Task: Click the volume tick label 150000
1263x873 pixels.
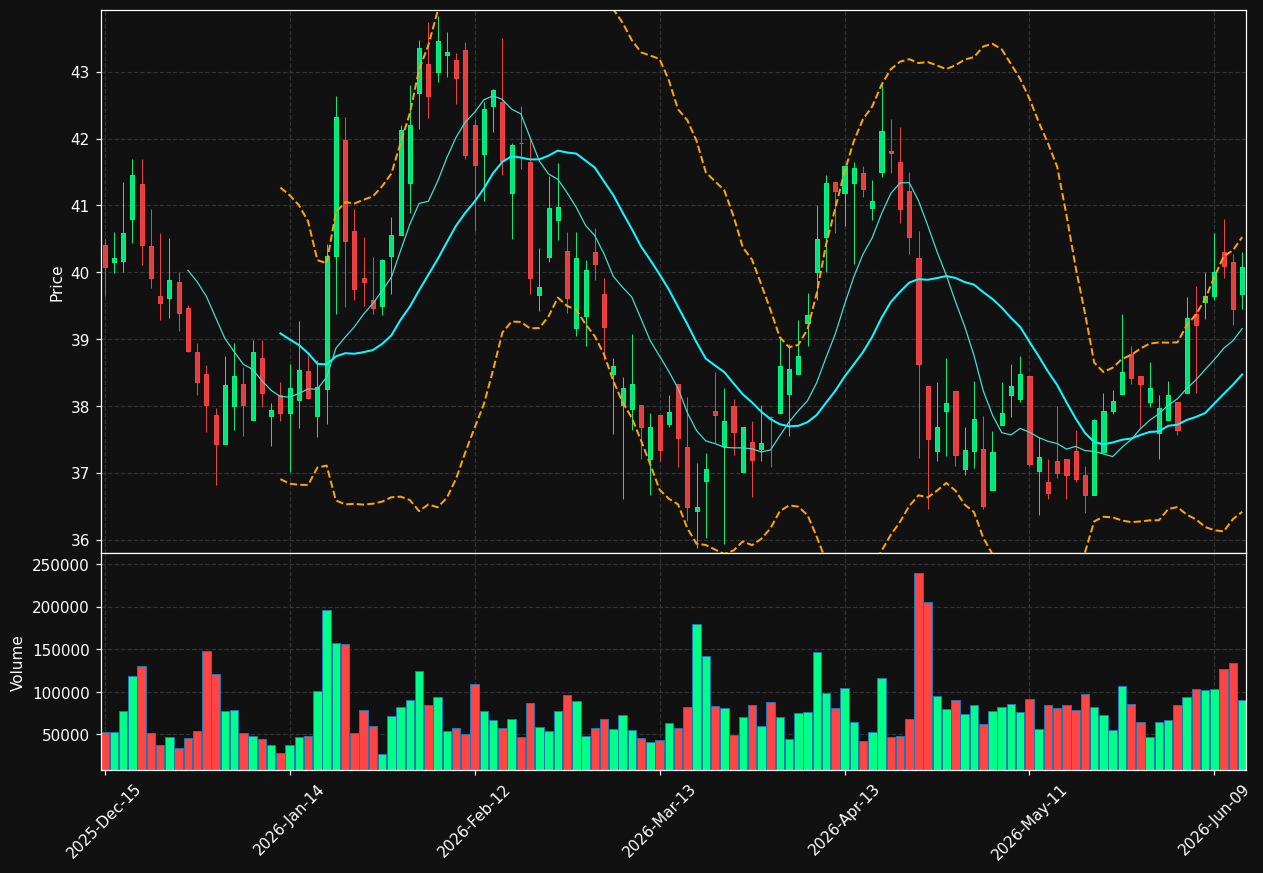Action: (62, 650)
